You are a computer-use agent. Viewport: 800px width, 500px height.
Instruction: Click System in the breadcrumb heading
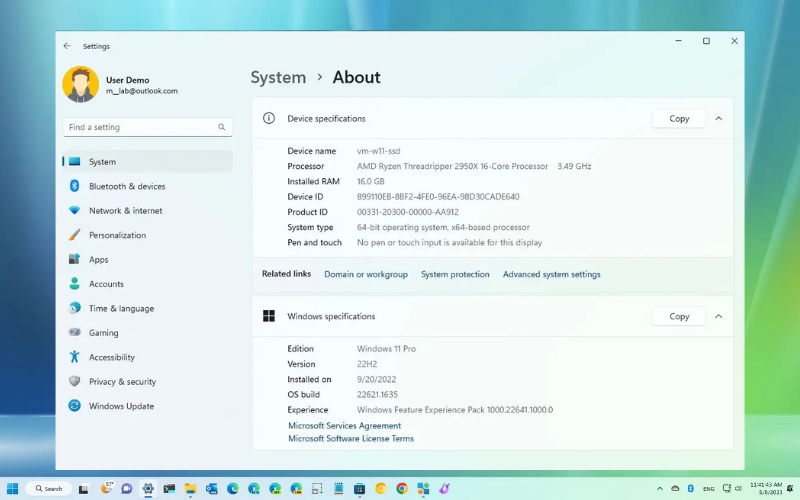click(278, 78)
